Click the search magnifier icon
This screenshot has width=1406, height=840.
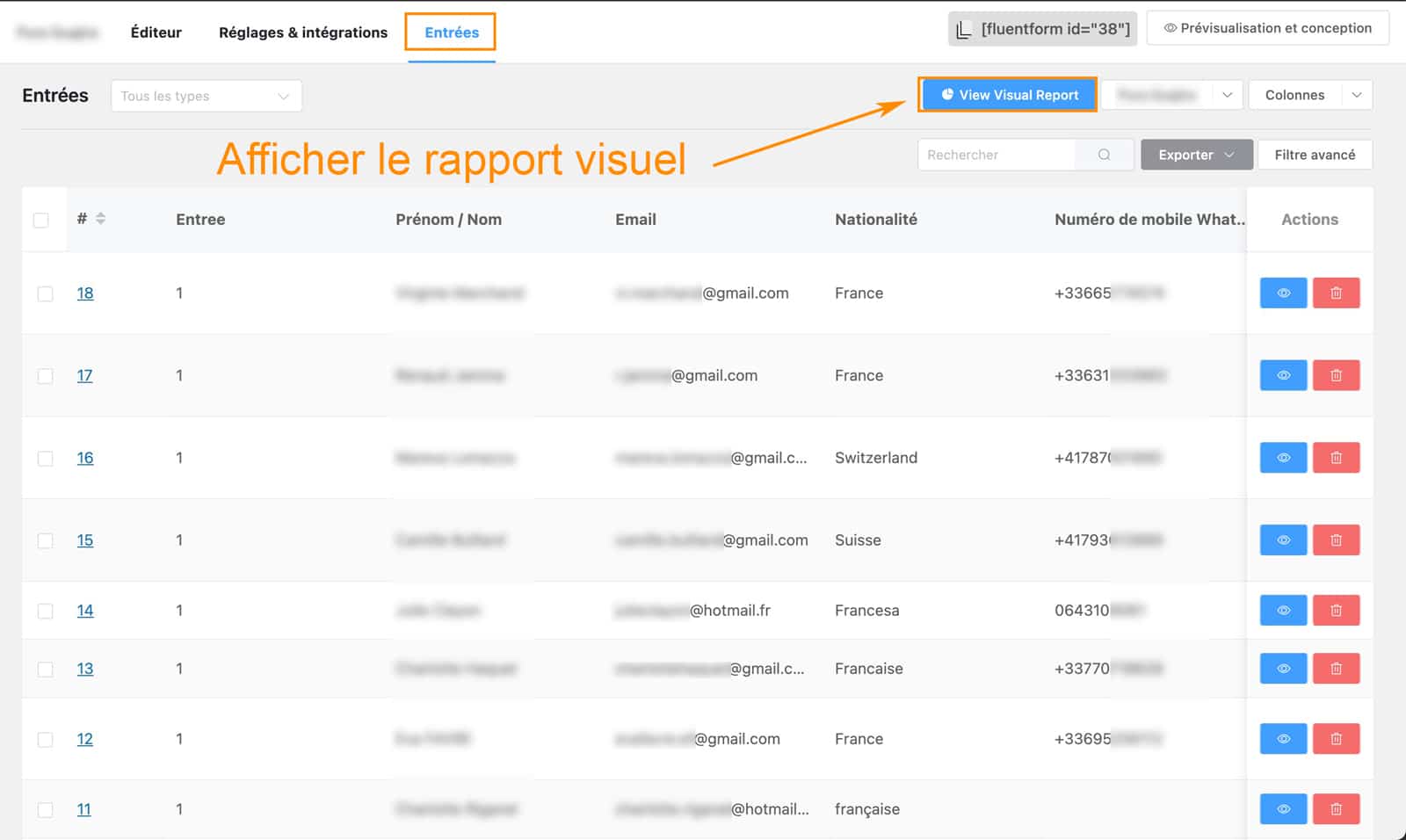click(x=1104, y=155)
